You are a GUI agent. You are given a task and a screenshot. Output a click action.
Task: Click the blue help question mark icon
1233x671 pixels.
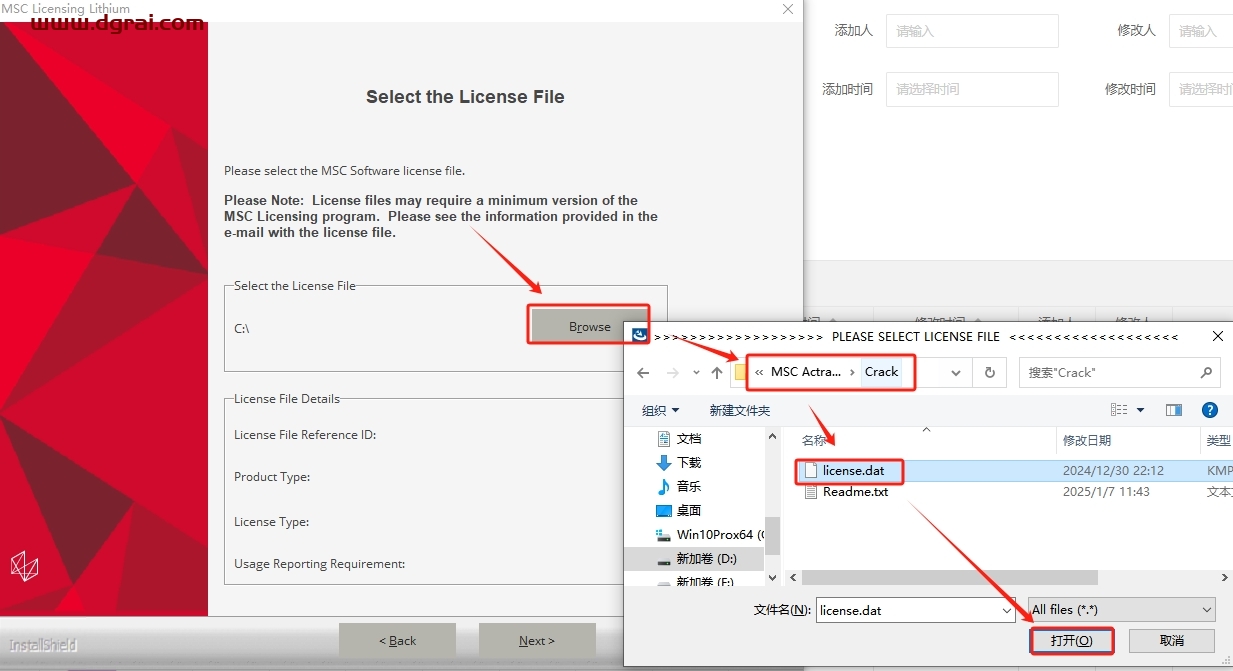pyautogui.click(x=1209, y=410)
